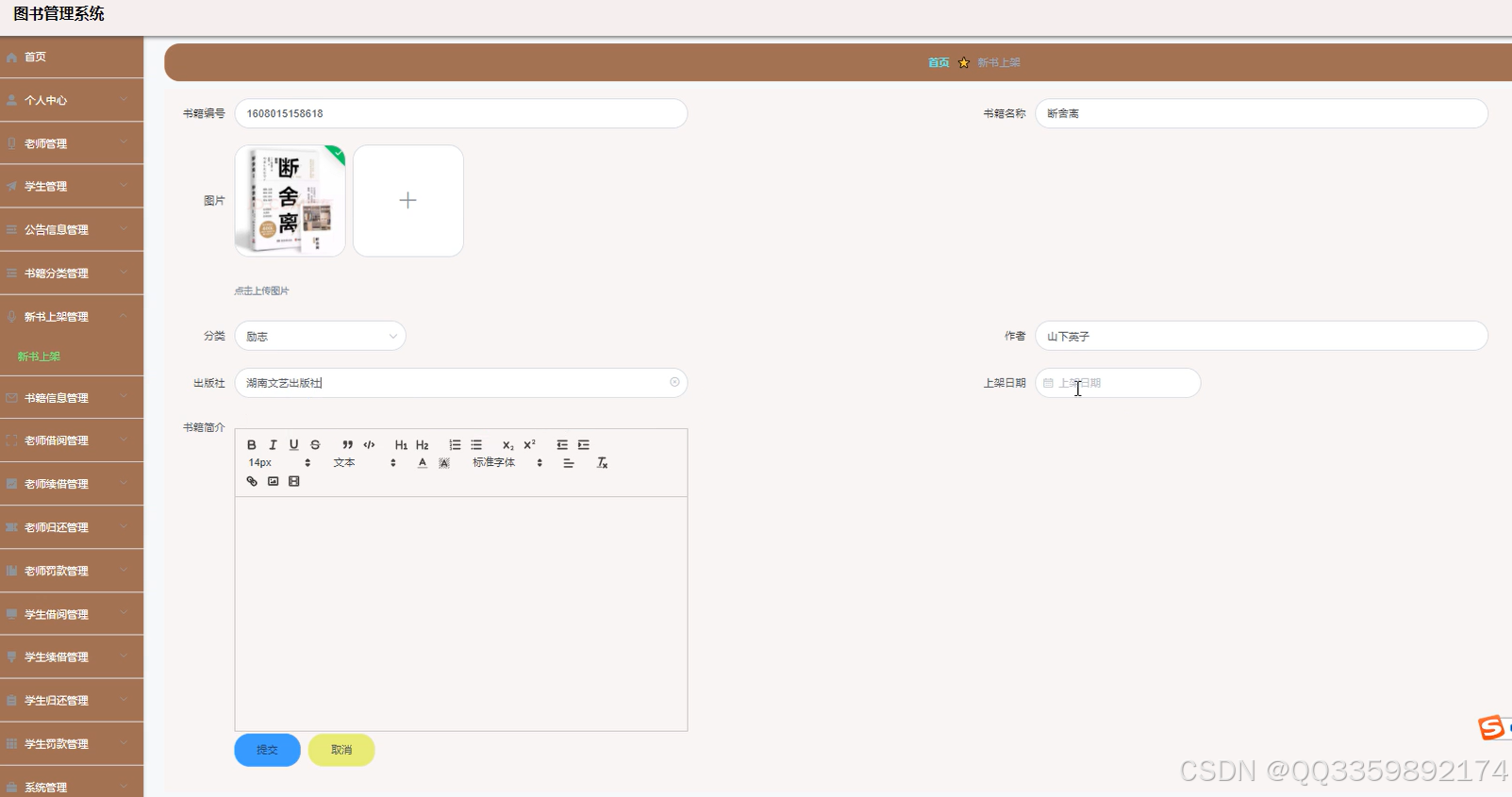Viewport: 1512px width, 797px height.
Task: Click the star icon in breadcrumb
Action: [963, 63]
